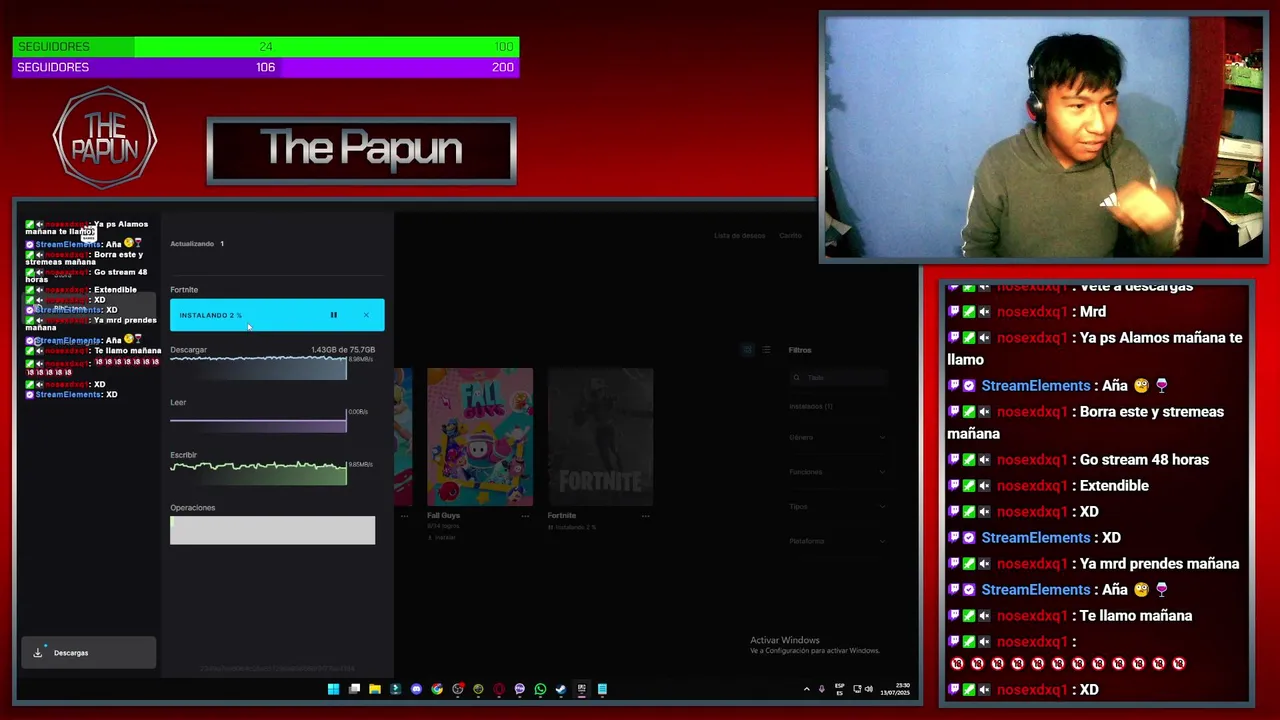
Task: Click the microphone tray icon
Action: pyautogui.click(x=822, y=689)
